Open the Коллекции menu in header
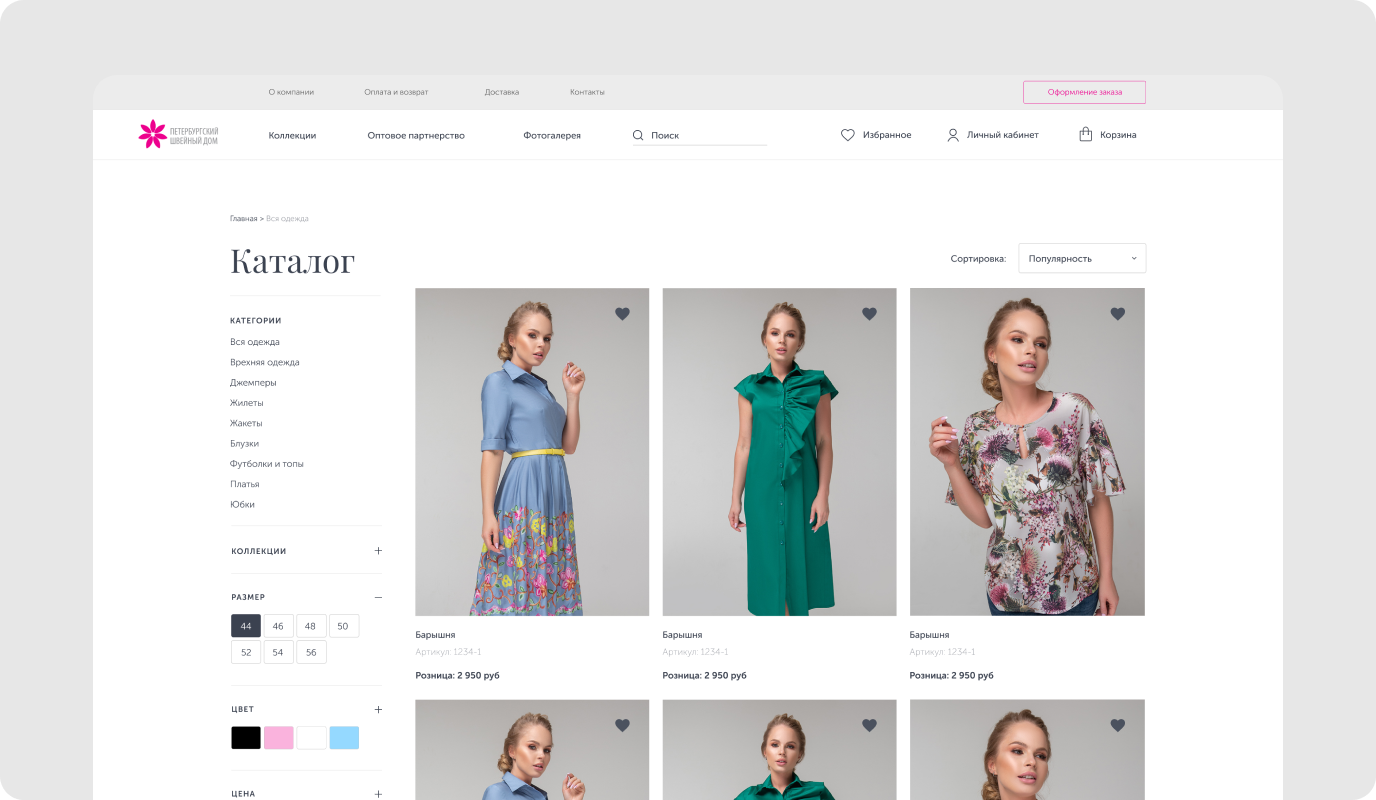 (x=292, y=135)
